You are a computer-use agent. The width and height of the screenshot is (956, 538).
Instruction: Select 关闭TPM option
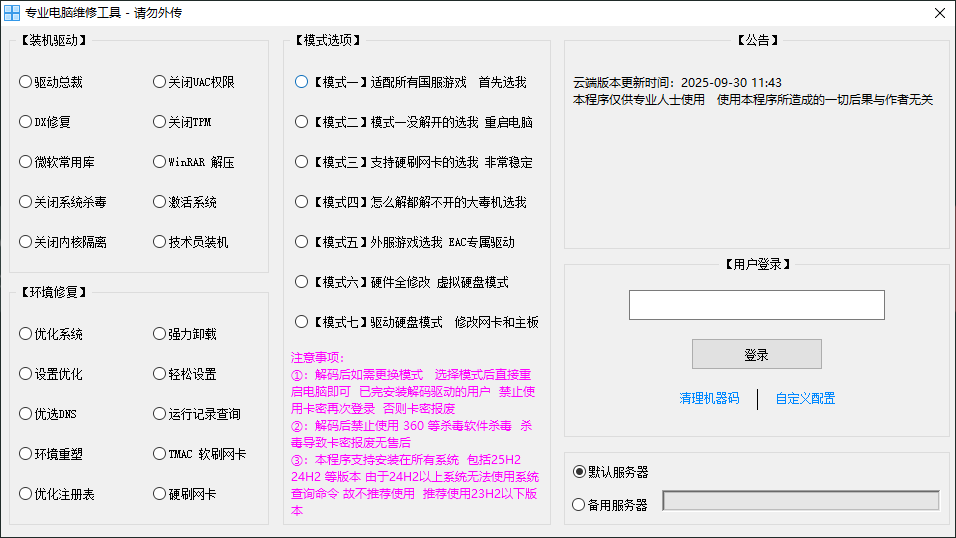point(160,122)
